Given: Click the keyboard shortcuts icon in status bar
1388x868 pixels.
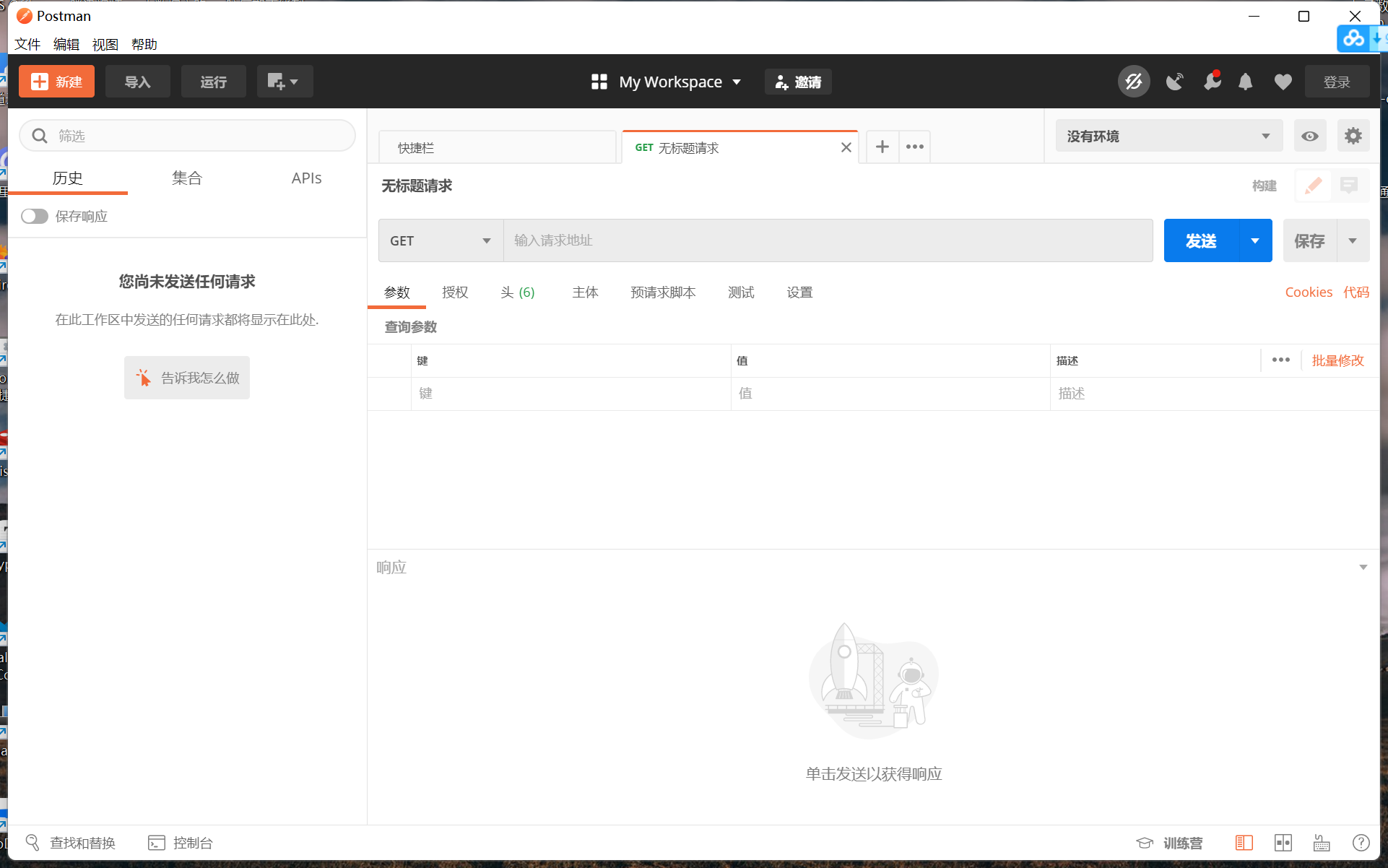Looking at the screenshot, I should [x=1322, y=843].
